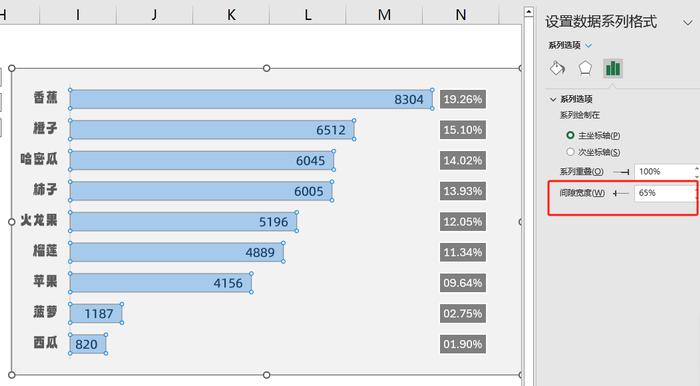This screenshot has width=700, height=386.
Task: Expand the 系列选项 dropdown under the title
Action: coord(588,45)
